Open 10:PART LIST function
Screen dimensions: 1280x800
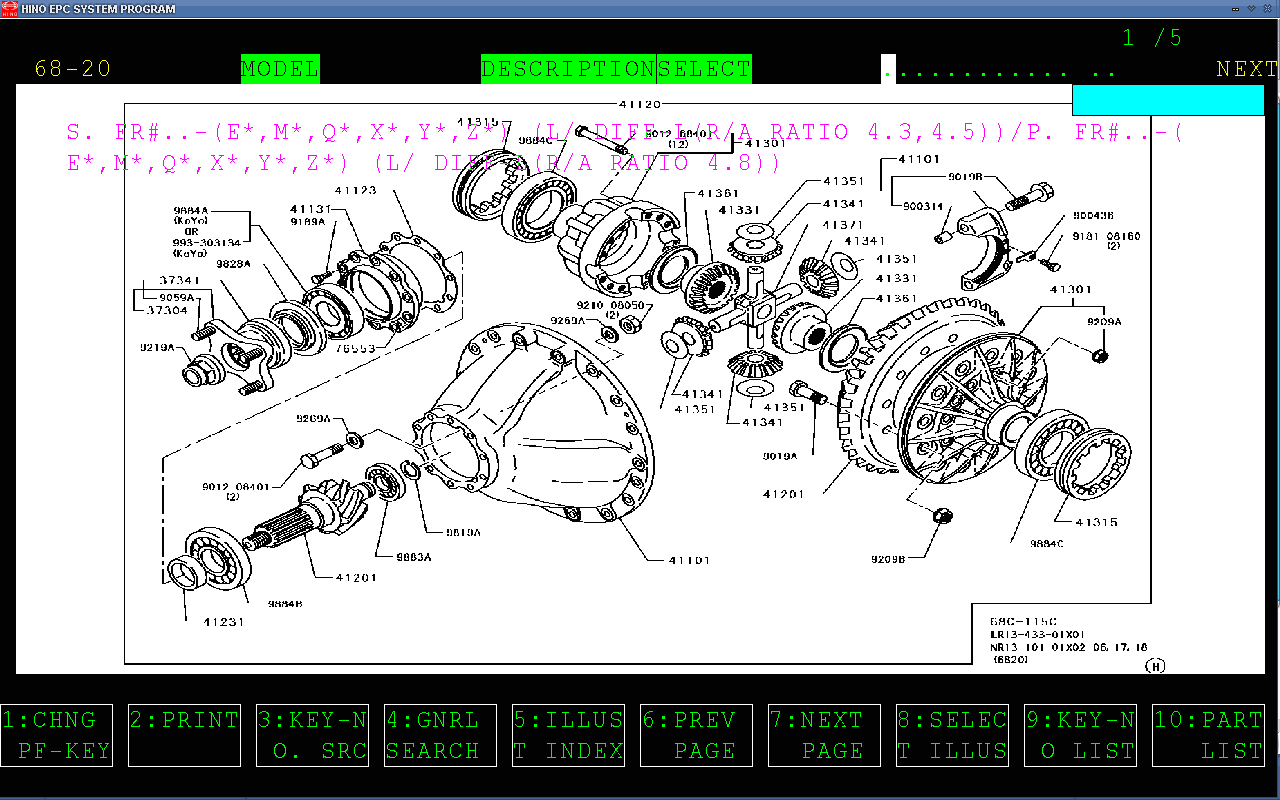click(x=1208, y=735)
